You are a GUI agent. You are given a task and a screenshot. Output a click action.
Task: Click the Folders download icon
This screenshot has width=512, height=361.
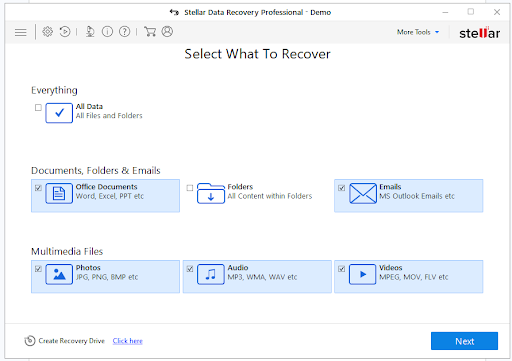click(x=211, y=193)
